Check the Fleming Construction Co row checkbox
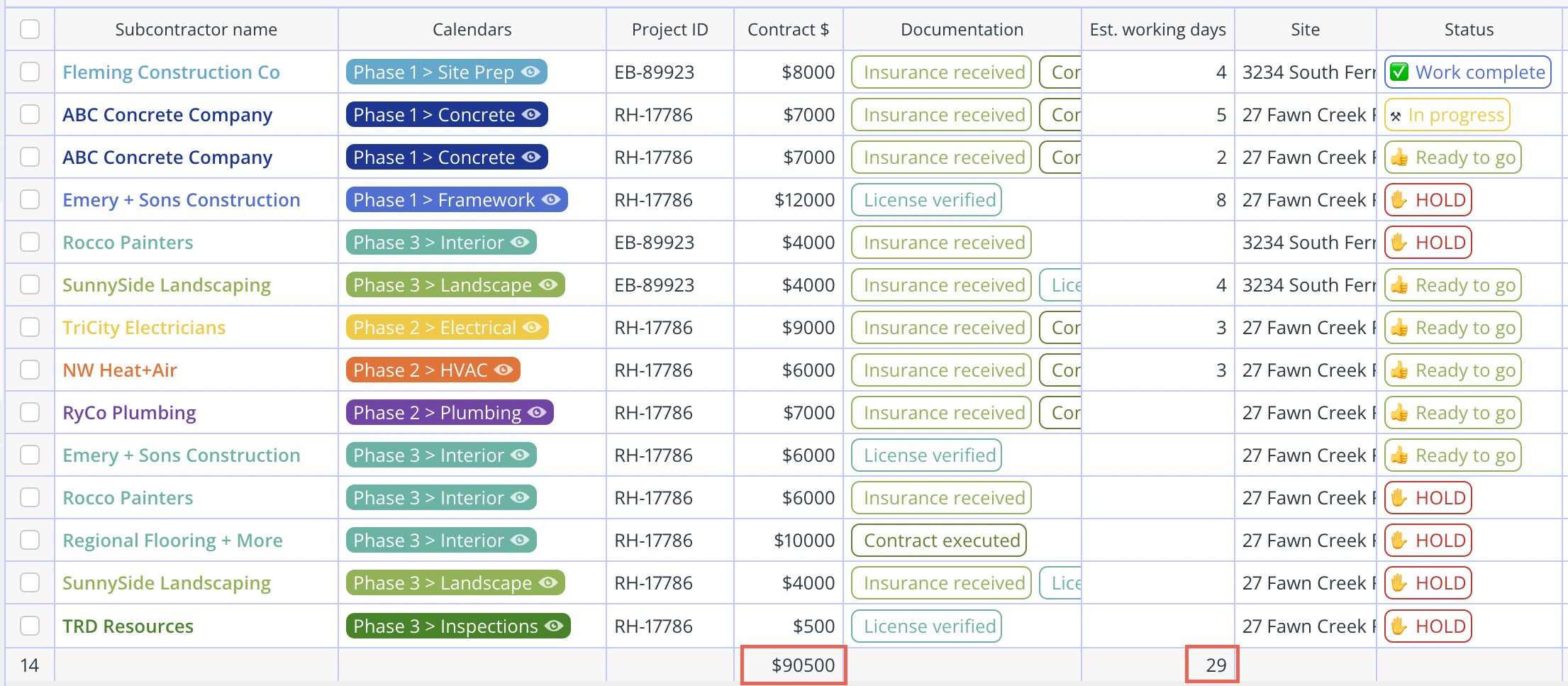The height and width of the screenshot is (686, 1568). point(30,72)
